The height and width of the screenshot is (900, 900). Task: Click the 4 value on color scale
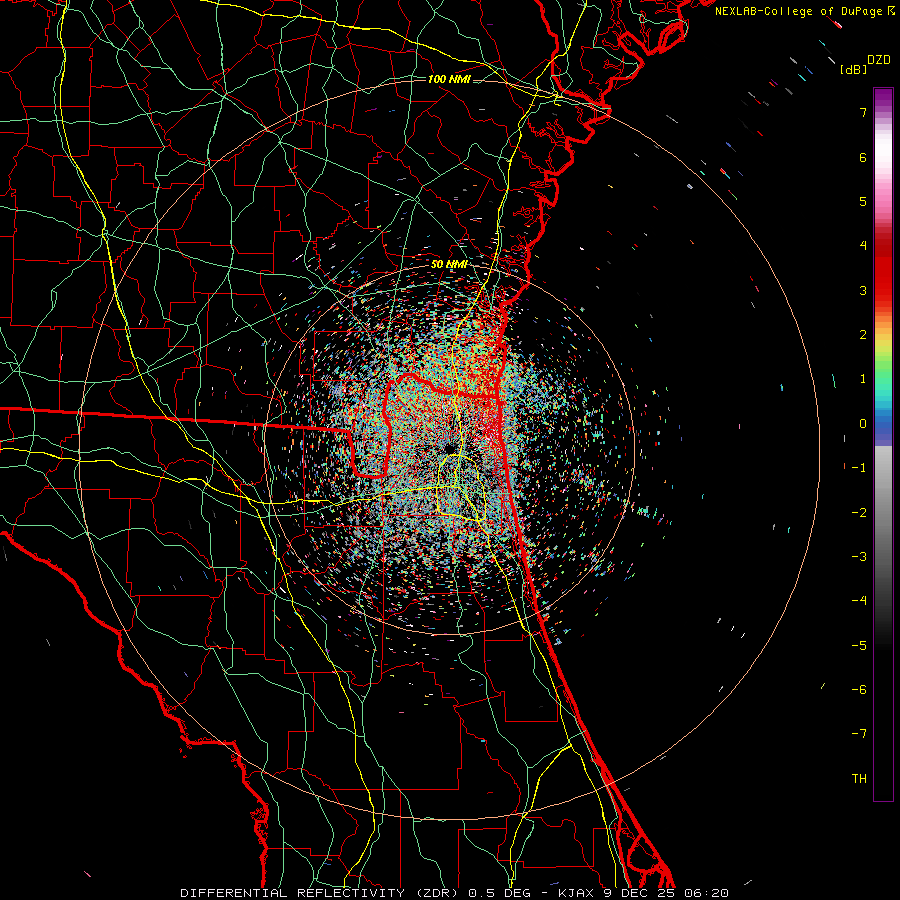(863, 246)
